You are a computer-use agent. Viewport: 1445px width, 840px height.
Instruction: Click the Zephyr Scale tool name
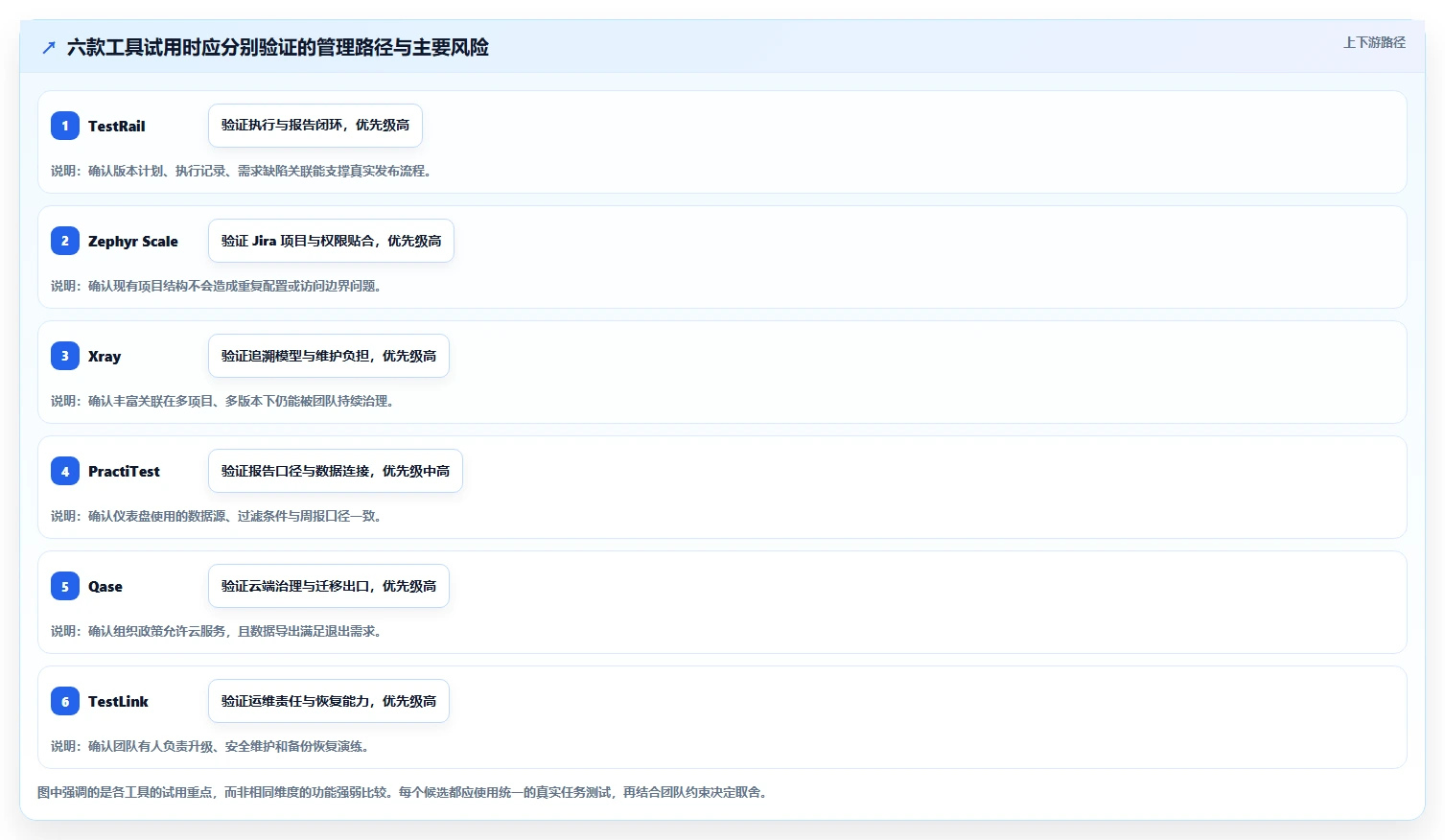pyautogui.click(x=133, y=242)
